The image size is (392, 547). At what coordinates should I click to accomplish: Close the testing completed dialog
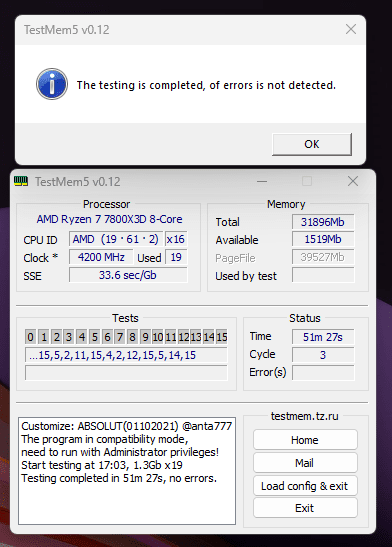click(x=351, y=29)
